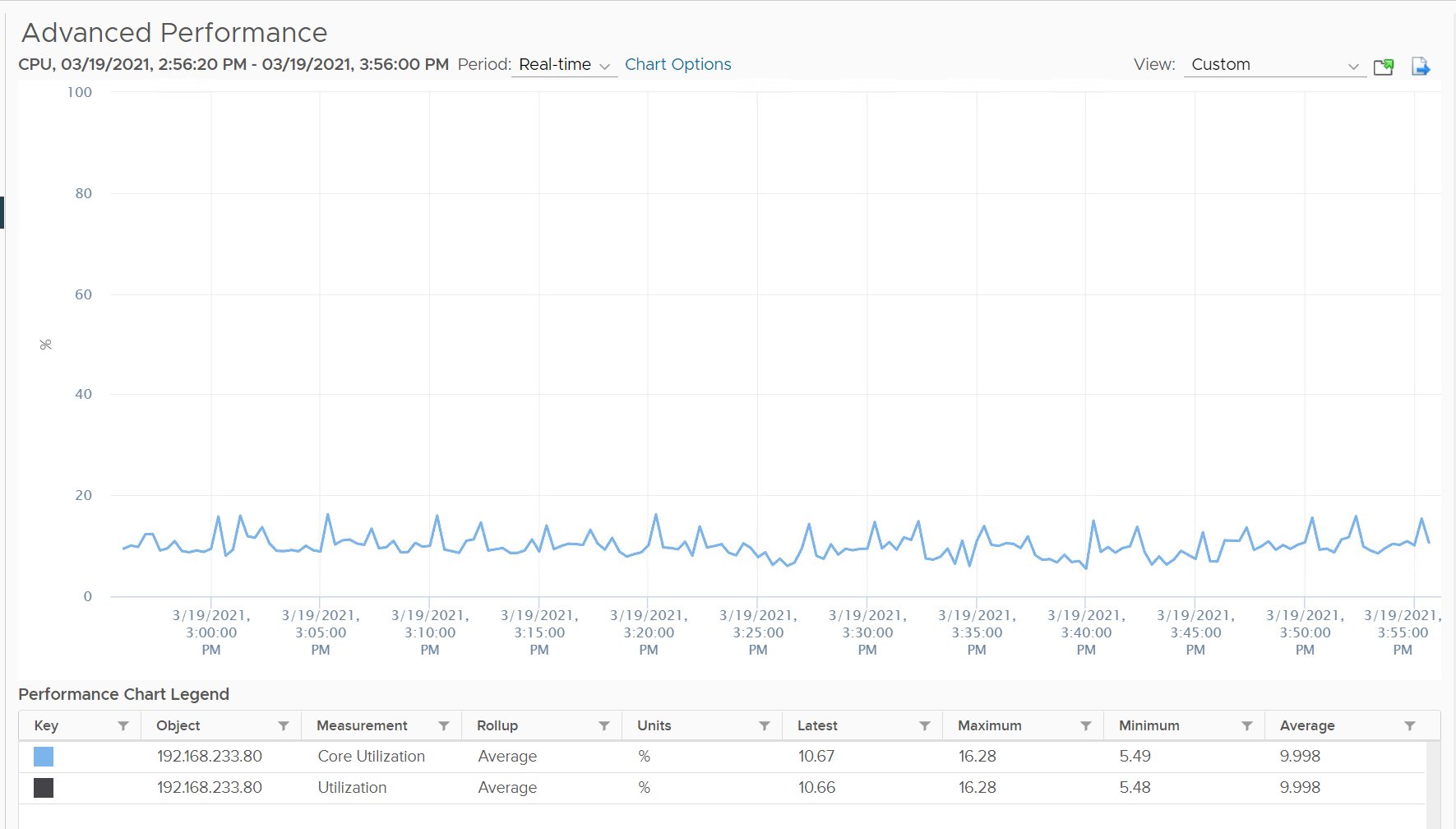1456x829 pixels.
Task: Filter the Rollup column
Action: point(604,725)
